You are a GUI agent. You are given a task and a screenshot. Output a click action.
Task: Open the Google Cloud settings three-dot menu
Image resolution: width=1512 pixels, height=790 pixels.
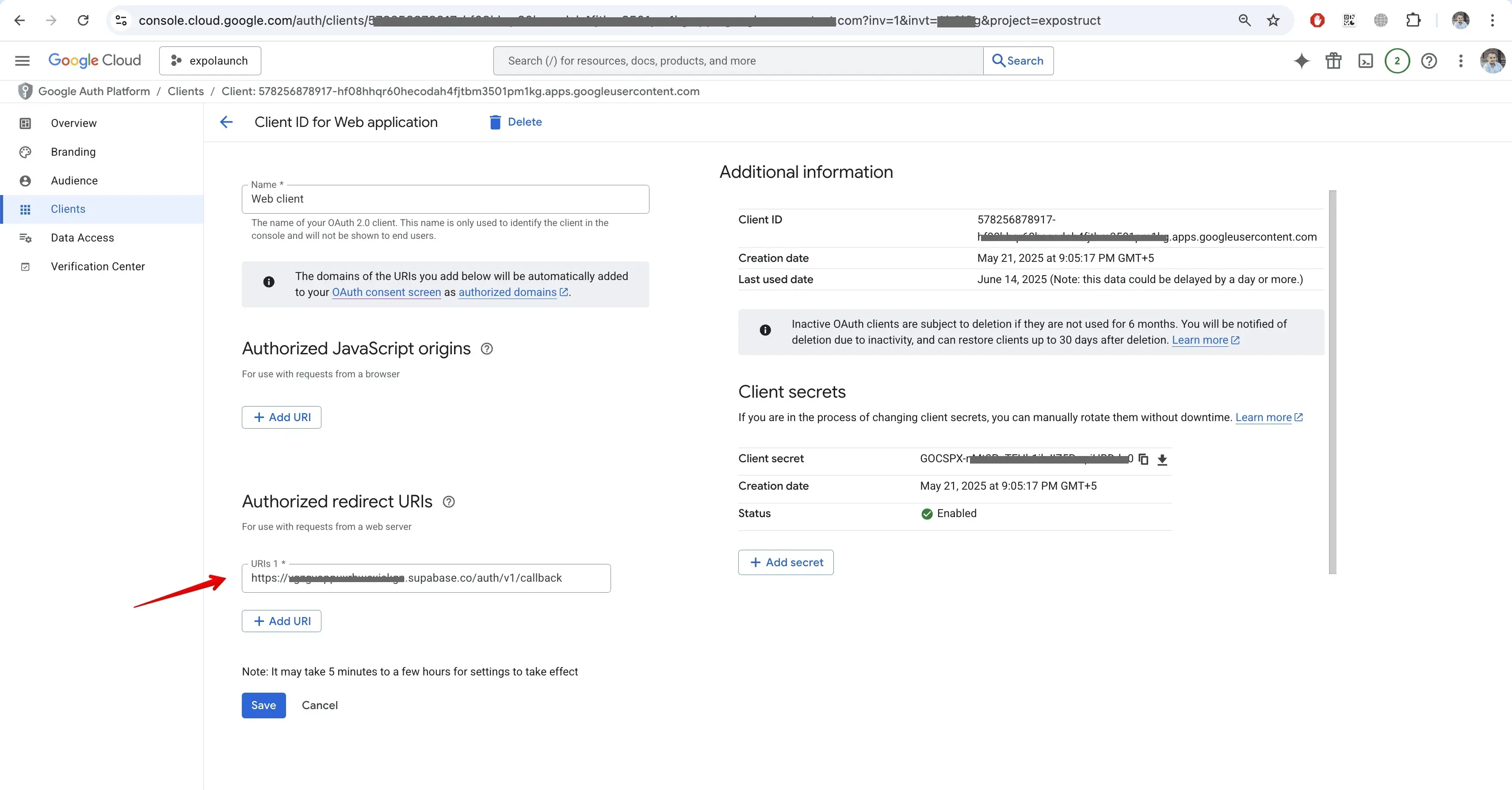pos(1460,61)
